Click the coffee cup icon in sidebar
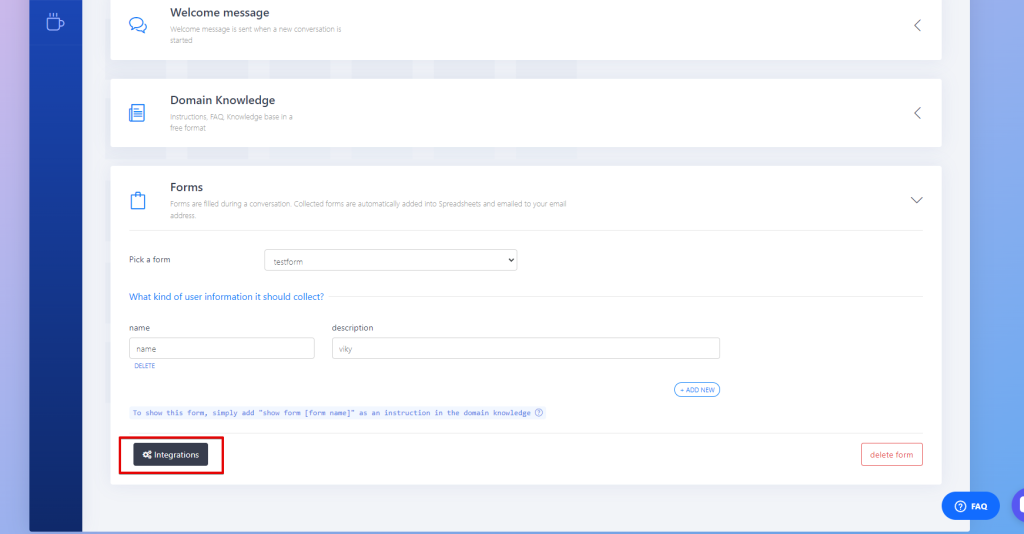 click(55, 22)
